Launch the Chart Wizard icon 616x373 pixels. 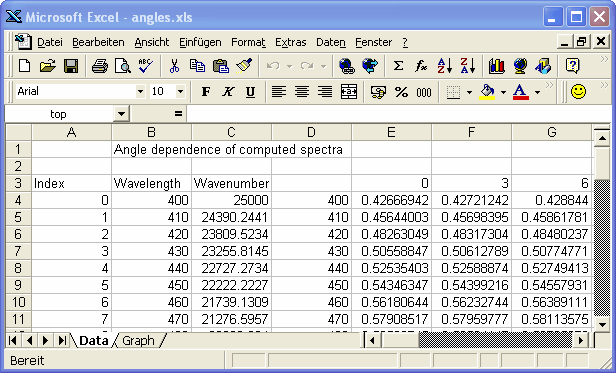(497, 66)
